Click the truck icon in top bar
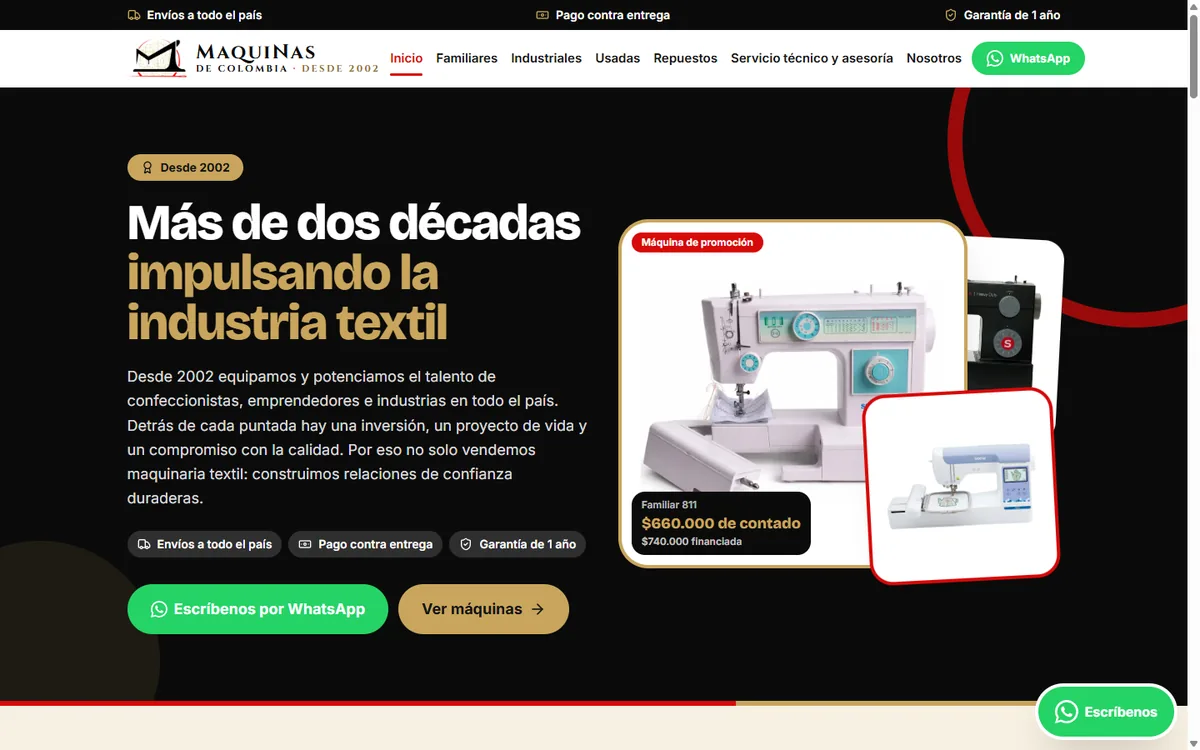This screenshot has height=750, width=1200. (x=134, y=15)
